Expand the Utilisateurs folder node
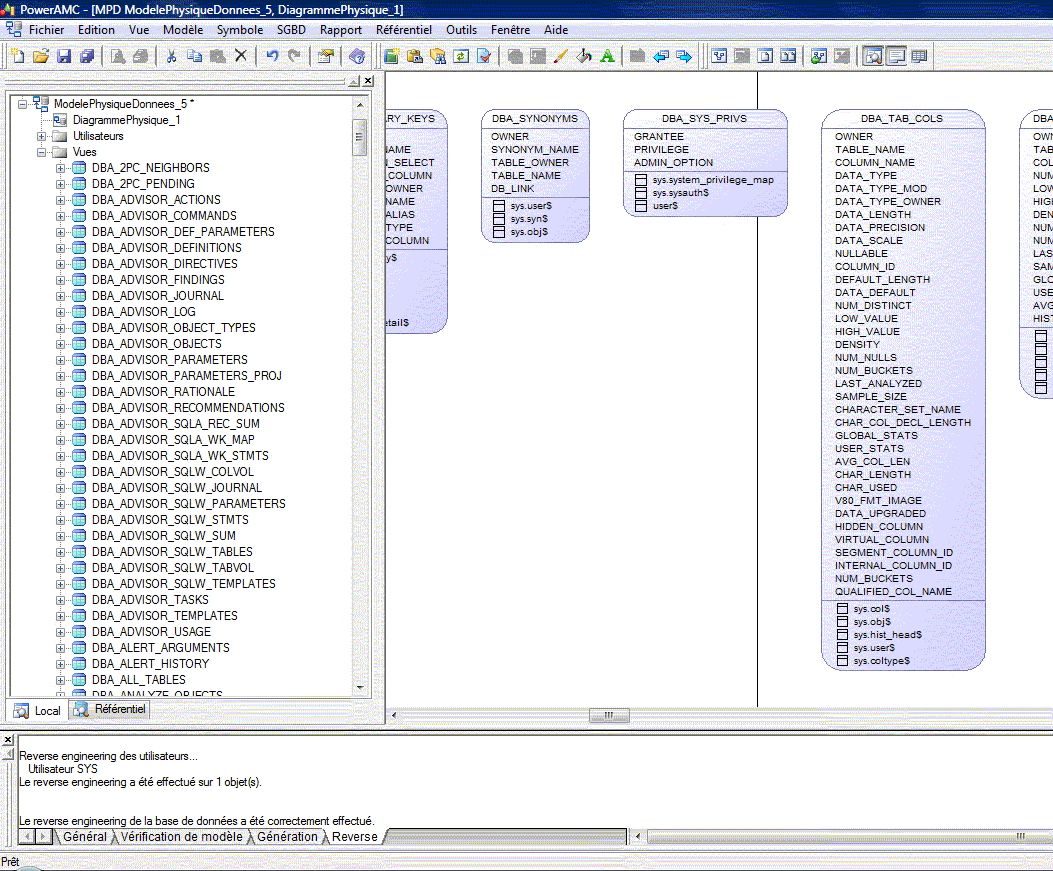The image size is (1053, 871). (42, 136)
